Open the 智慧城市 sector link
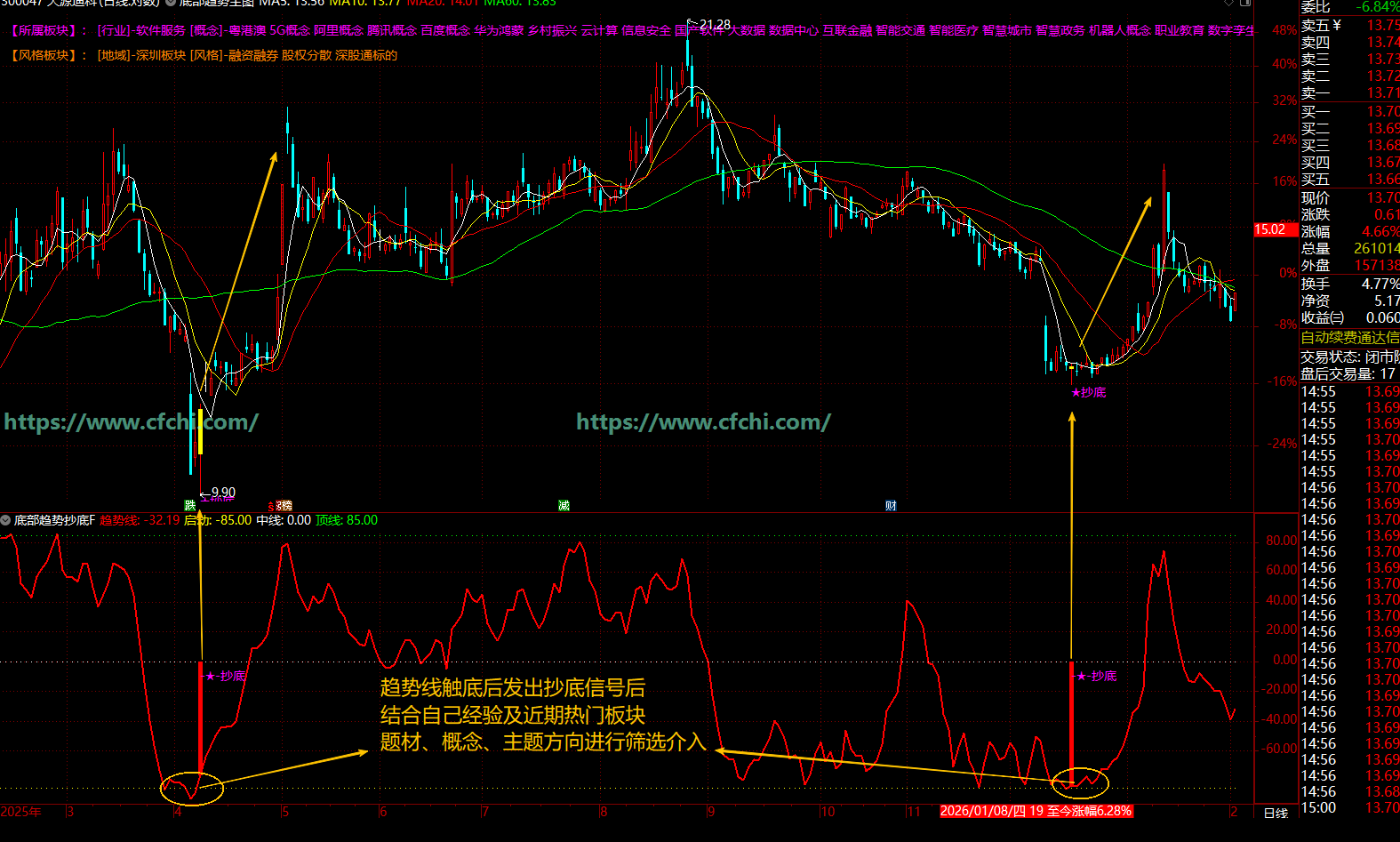The image size is (1400, 842). tap(1007, 30)
